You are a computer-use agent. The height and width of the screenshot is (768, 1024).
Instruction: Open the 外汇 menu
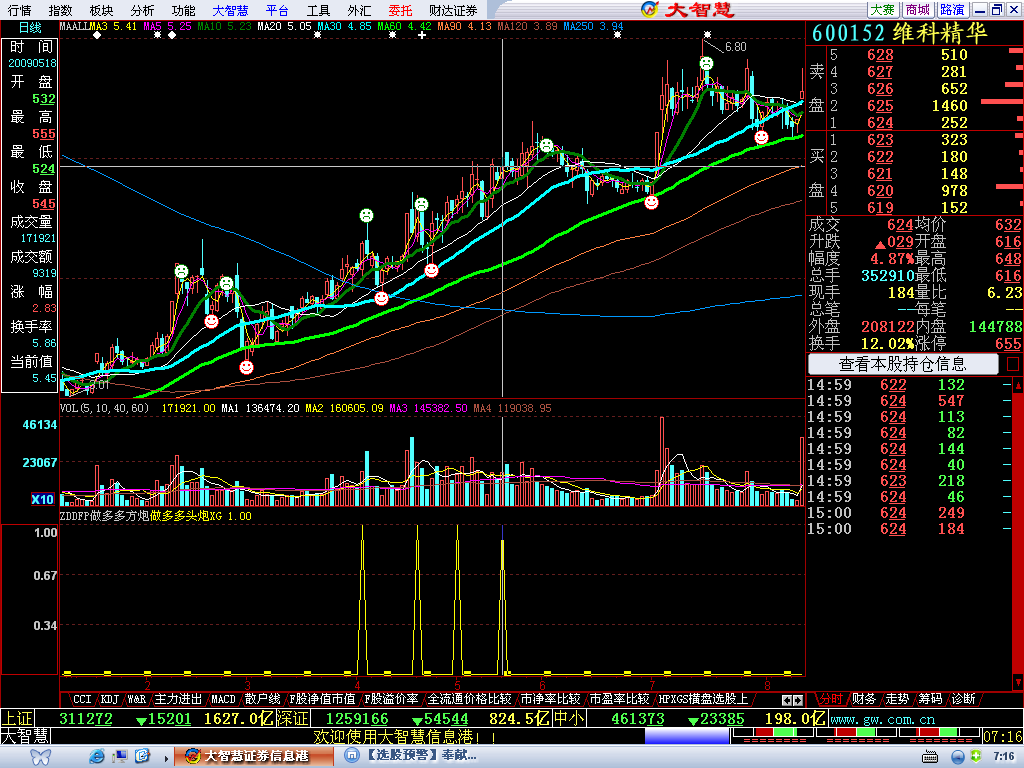(359, 10)
